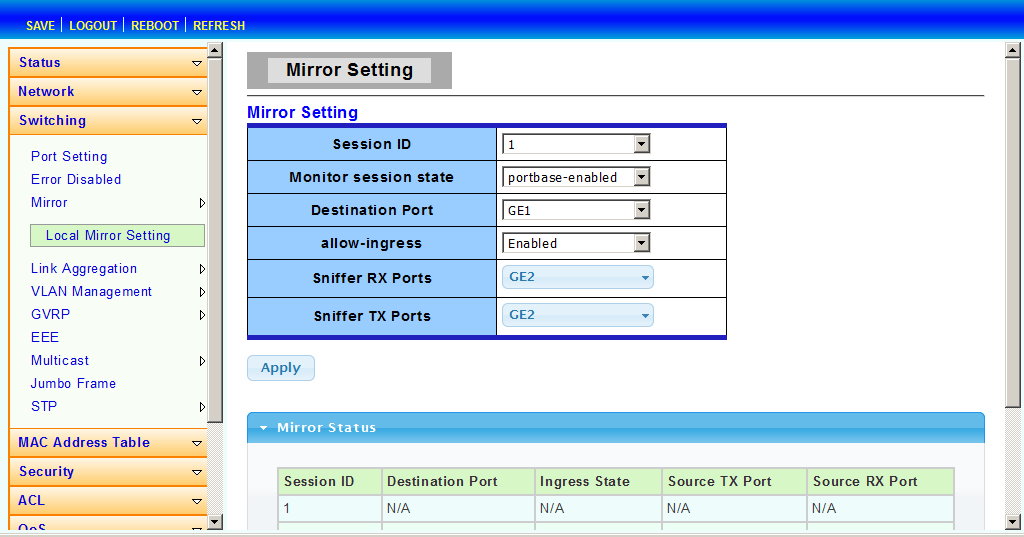Expand the Link Aggregation submenu
This screenshot has height=537, width=1024.
coord(84,268)
